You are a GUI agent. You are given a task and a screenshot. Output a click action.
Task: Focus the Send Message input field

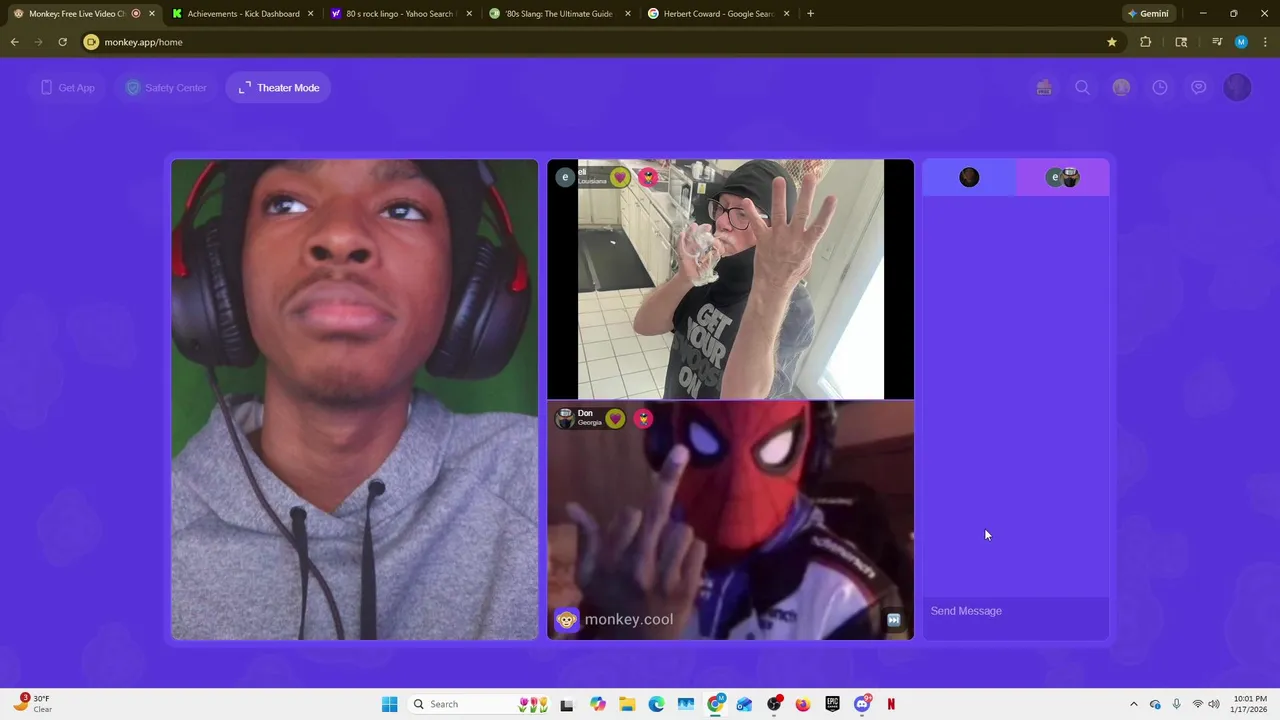click(x=1016, y=611)
